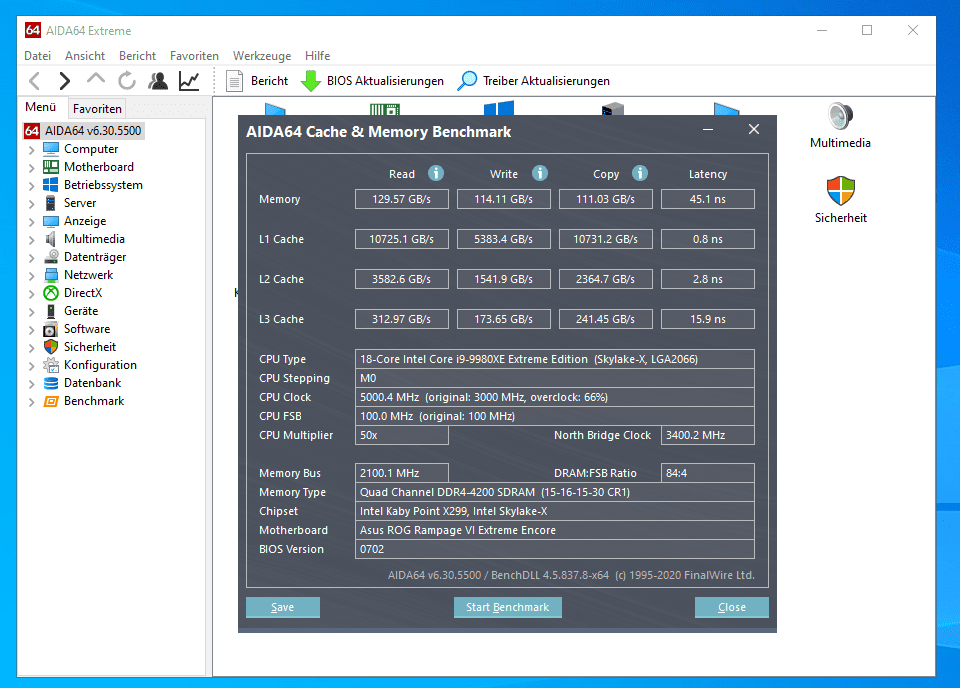960x688 pixels.
Task: Select the AIDA64 v6.30.5500 root tree item
Action: (83, 130)
